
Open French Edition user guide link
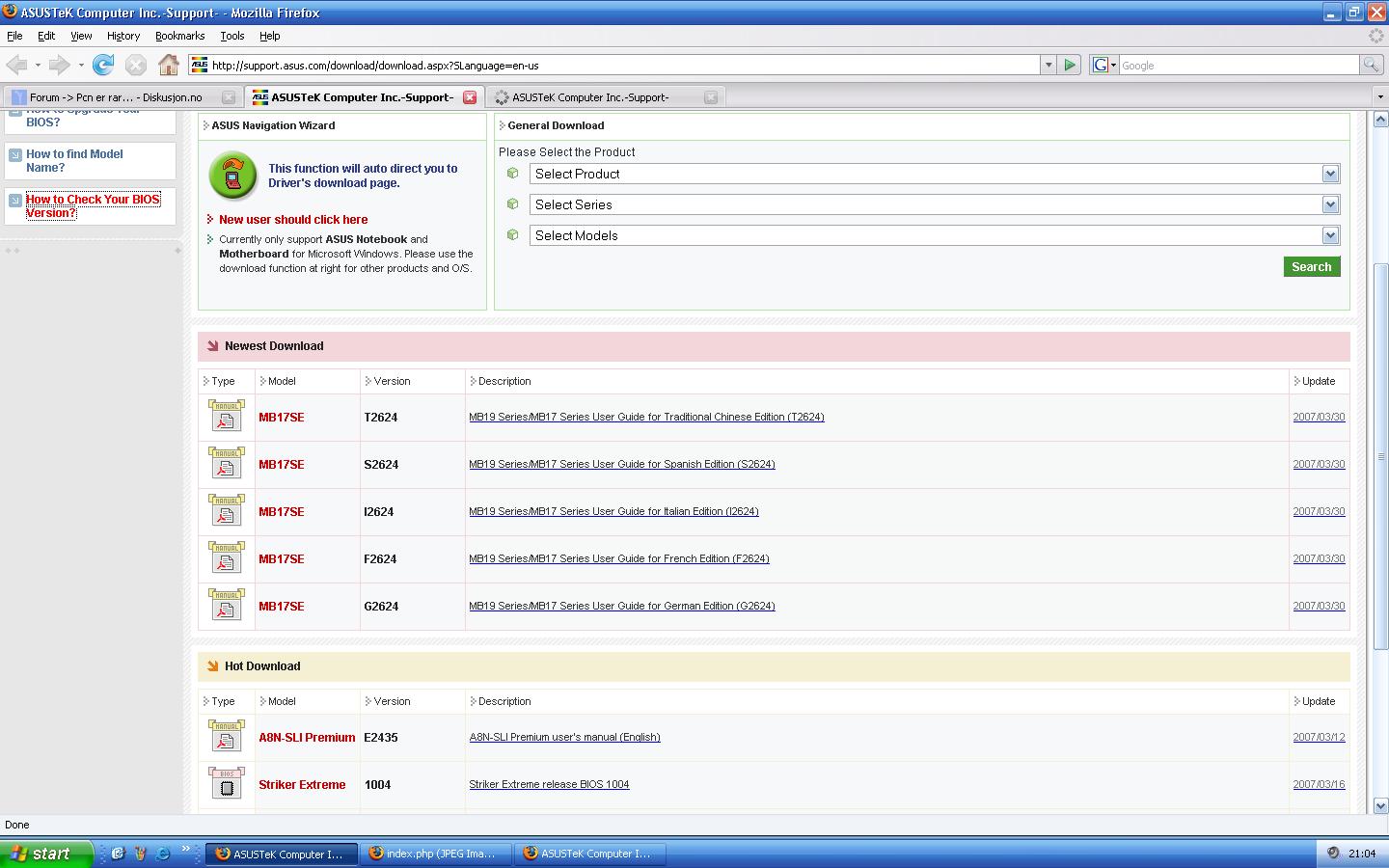point(619,559)
